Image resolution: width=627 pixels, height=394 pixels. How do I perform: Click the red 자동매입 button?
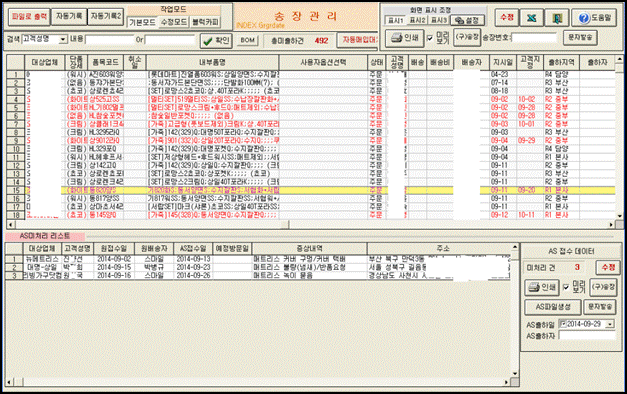click(x=358, y=40)
